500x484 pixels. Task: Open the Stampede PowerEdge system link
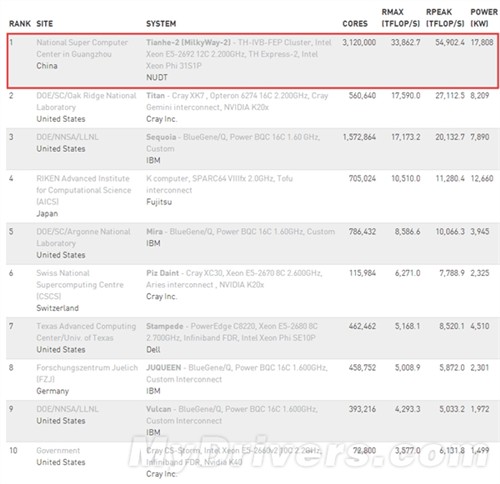point(232,332)
